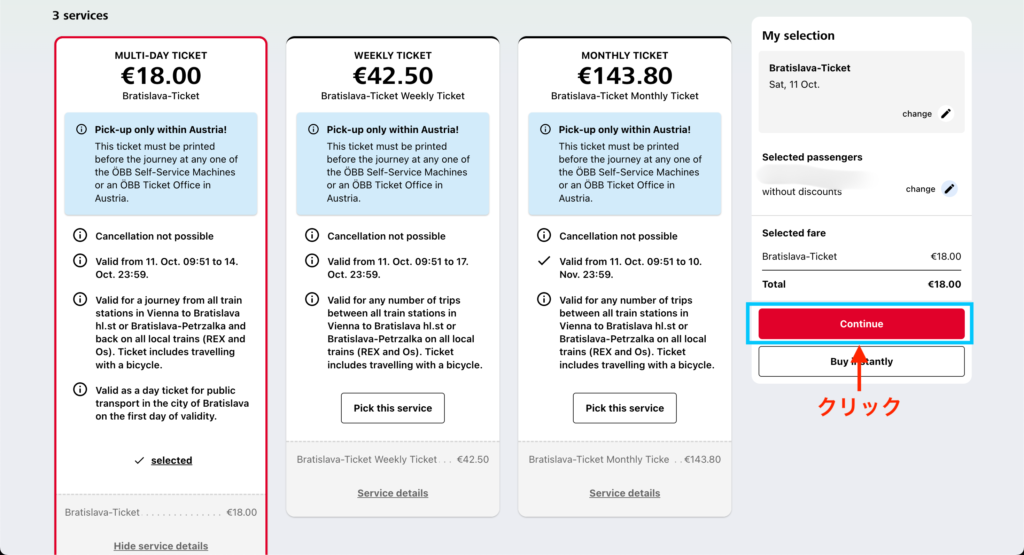Click the pencil icon beside Bratislava-Ticket change
Image resolution: width=1024 pixels, height=555 pixels.
click(x=946, y=114)
